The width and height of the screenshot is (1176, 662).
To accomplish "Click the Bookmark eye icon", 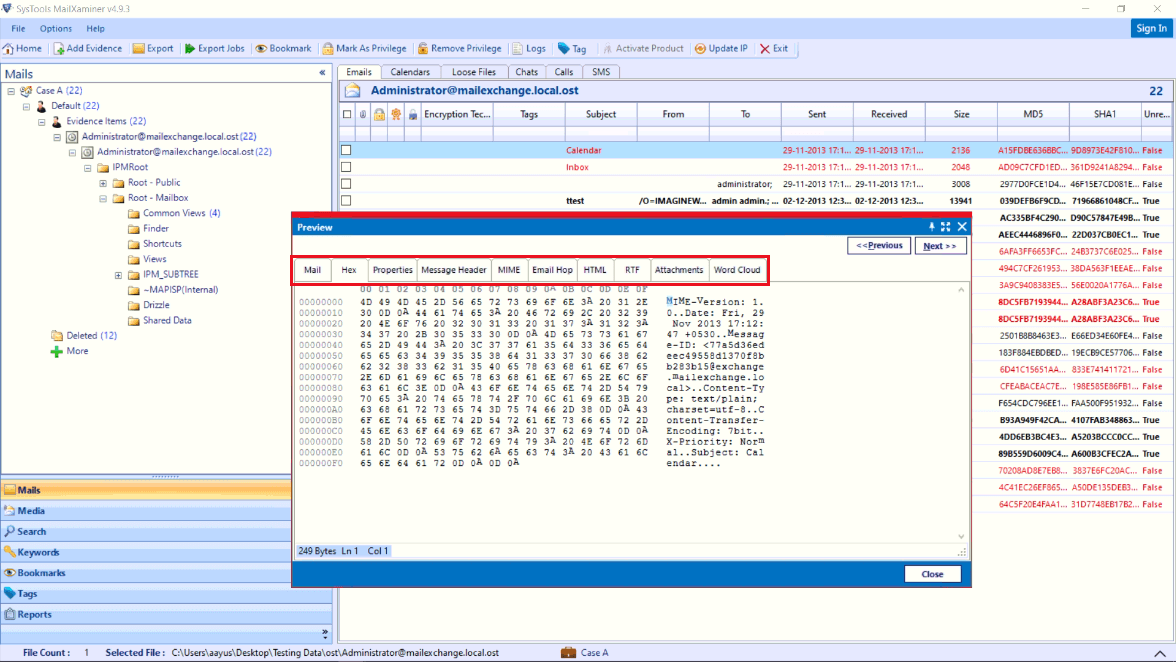I will (x=261, y=49).
